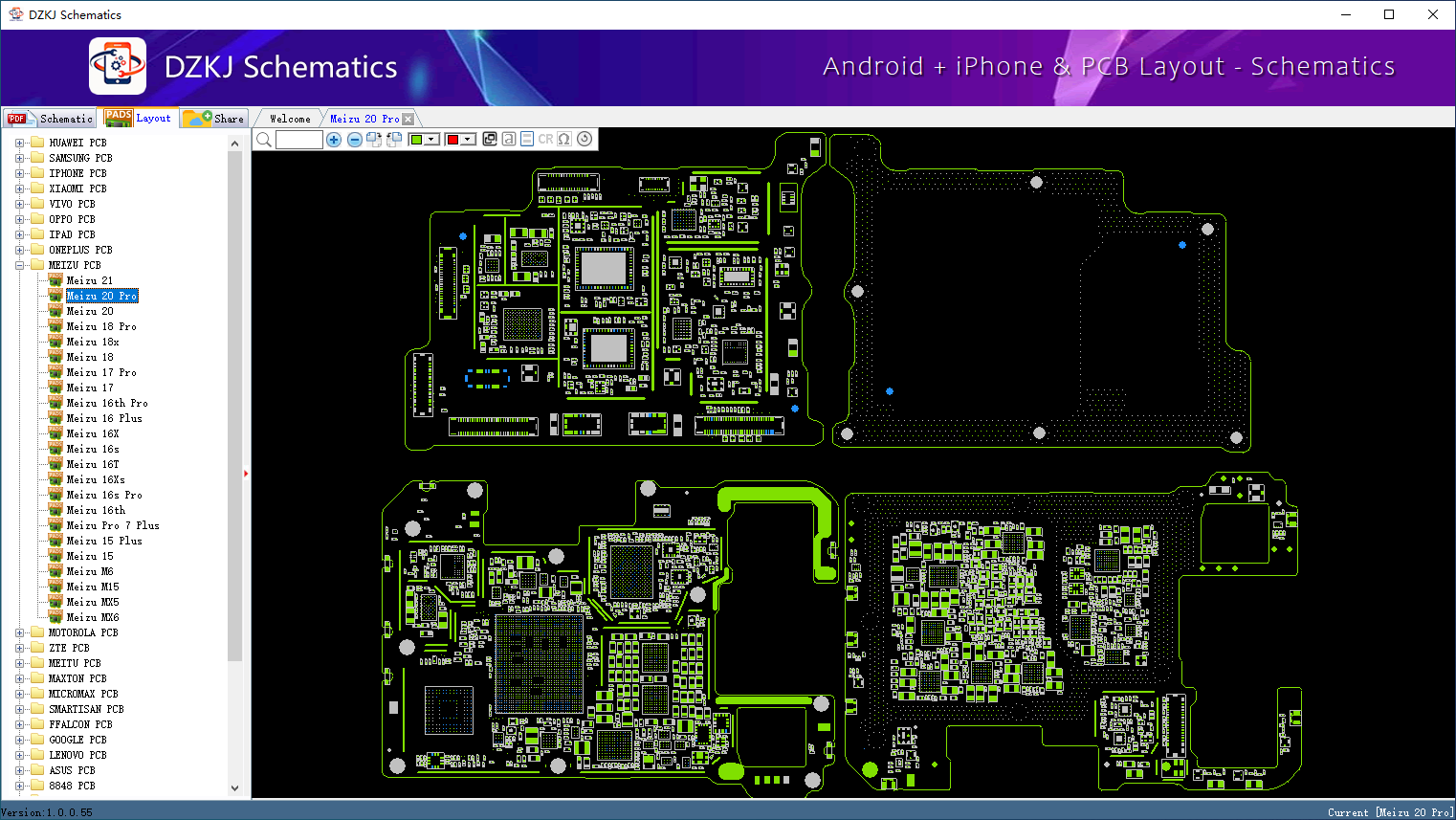Click the rotate clockwise pages icon
1456x820 pixels.
374,140
